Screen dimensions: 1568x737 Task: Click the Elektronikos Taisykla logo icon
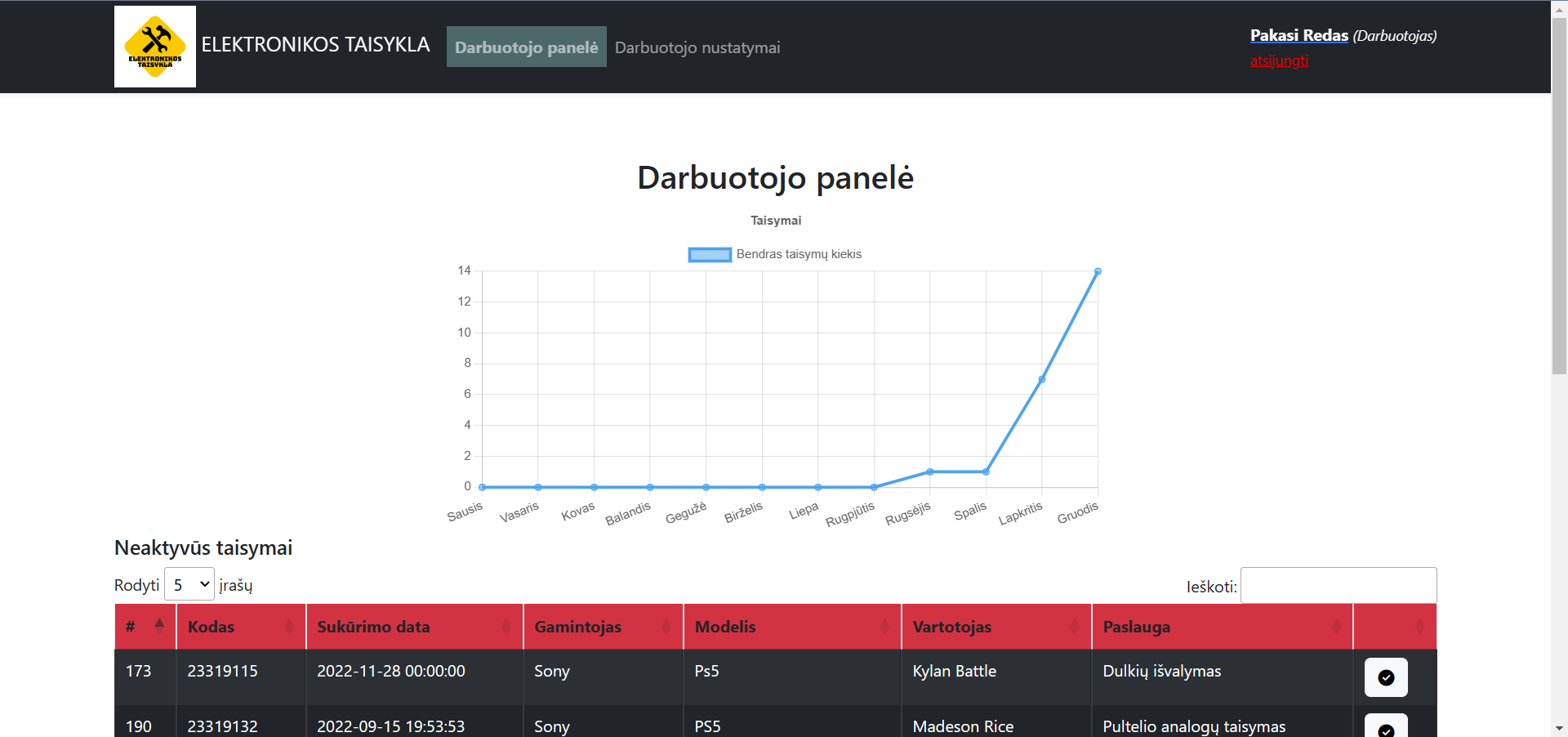154,46
